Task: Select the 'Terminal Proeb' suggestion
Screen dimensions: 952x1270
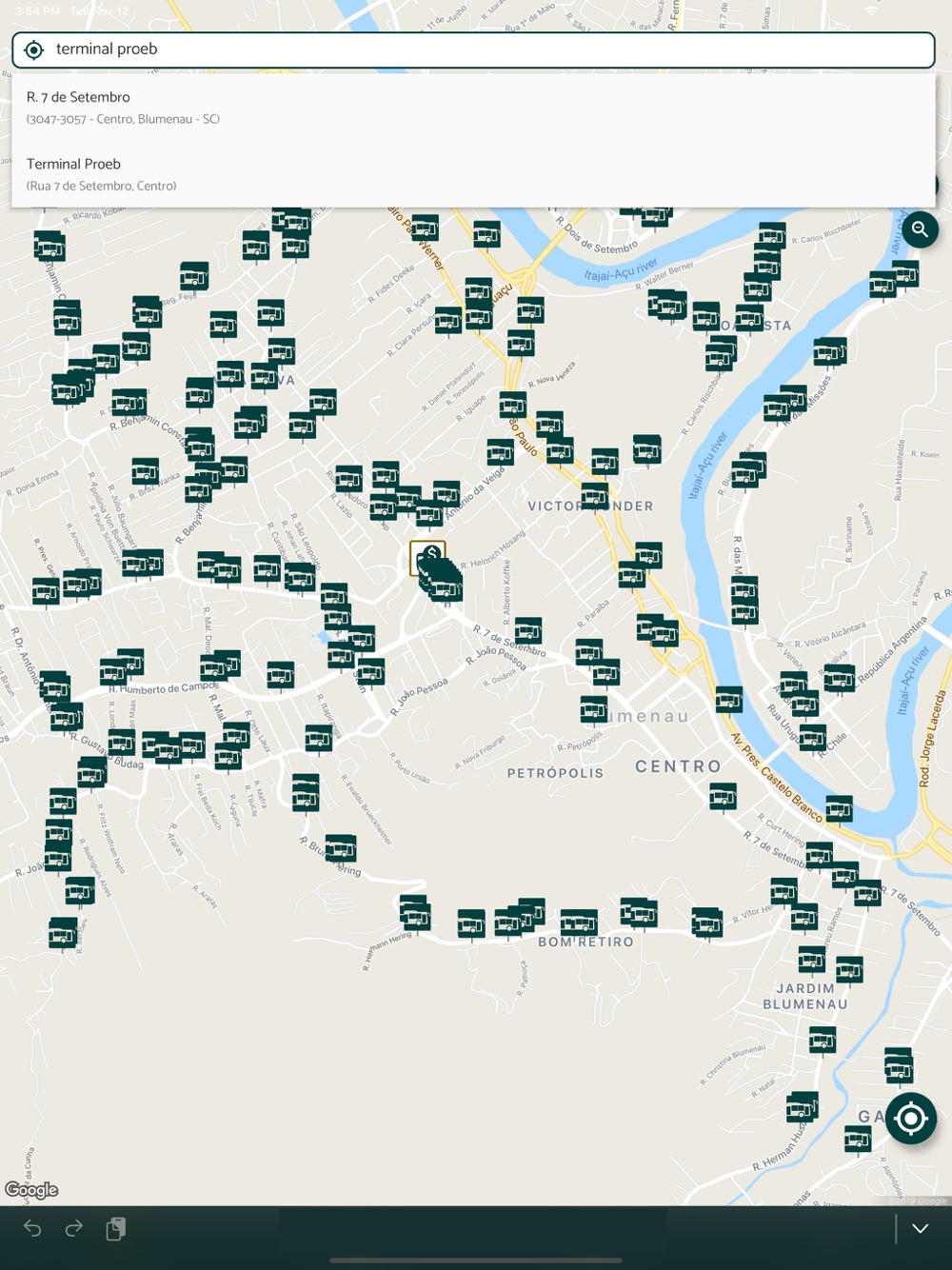Action: point(473,174)
